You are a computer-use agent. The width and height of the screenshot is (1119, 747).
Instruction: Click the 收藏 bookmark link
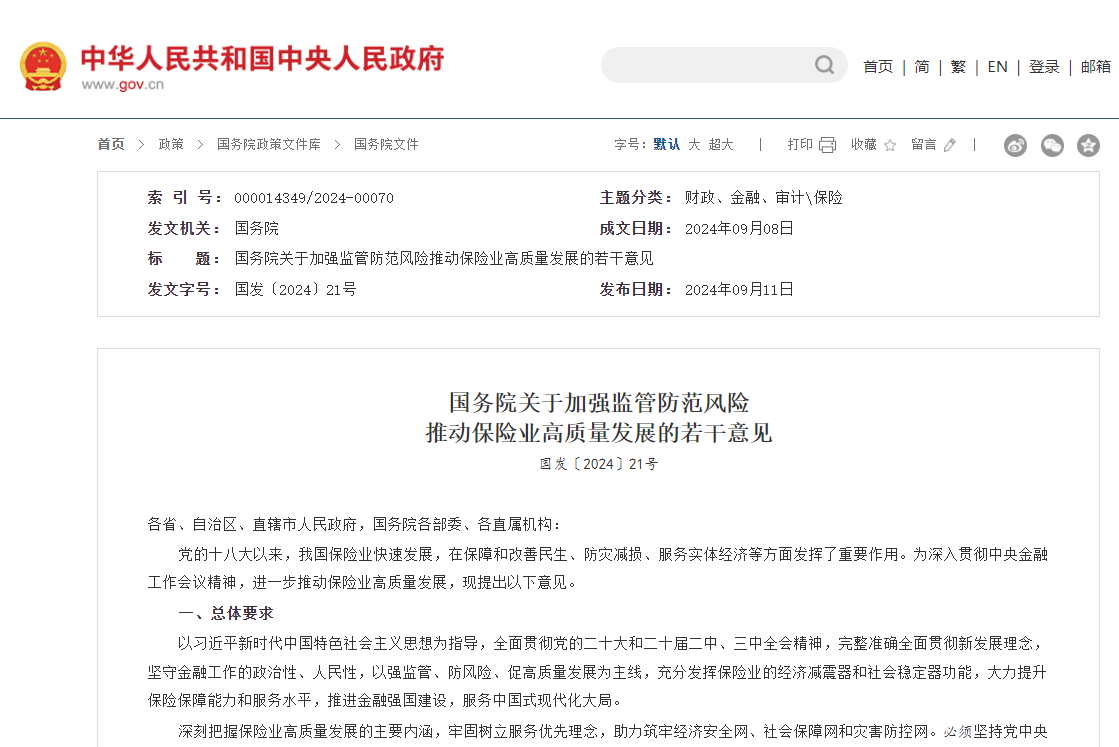pyautogui.click(x=864, y=144)
